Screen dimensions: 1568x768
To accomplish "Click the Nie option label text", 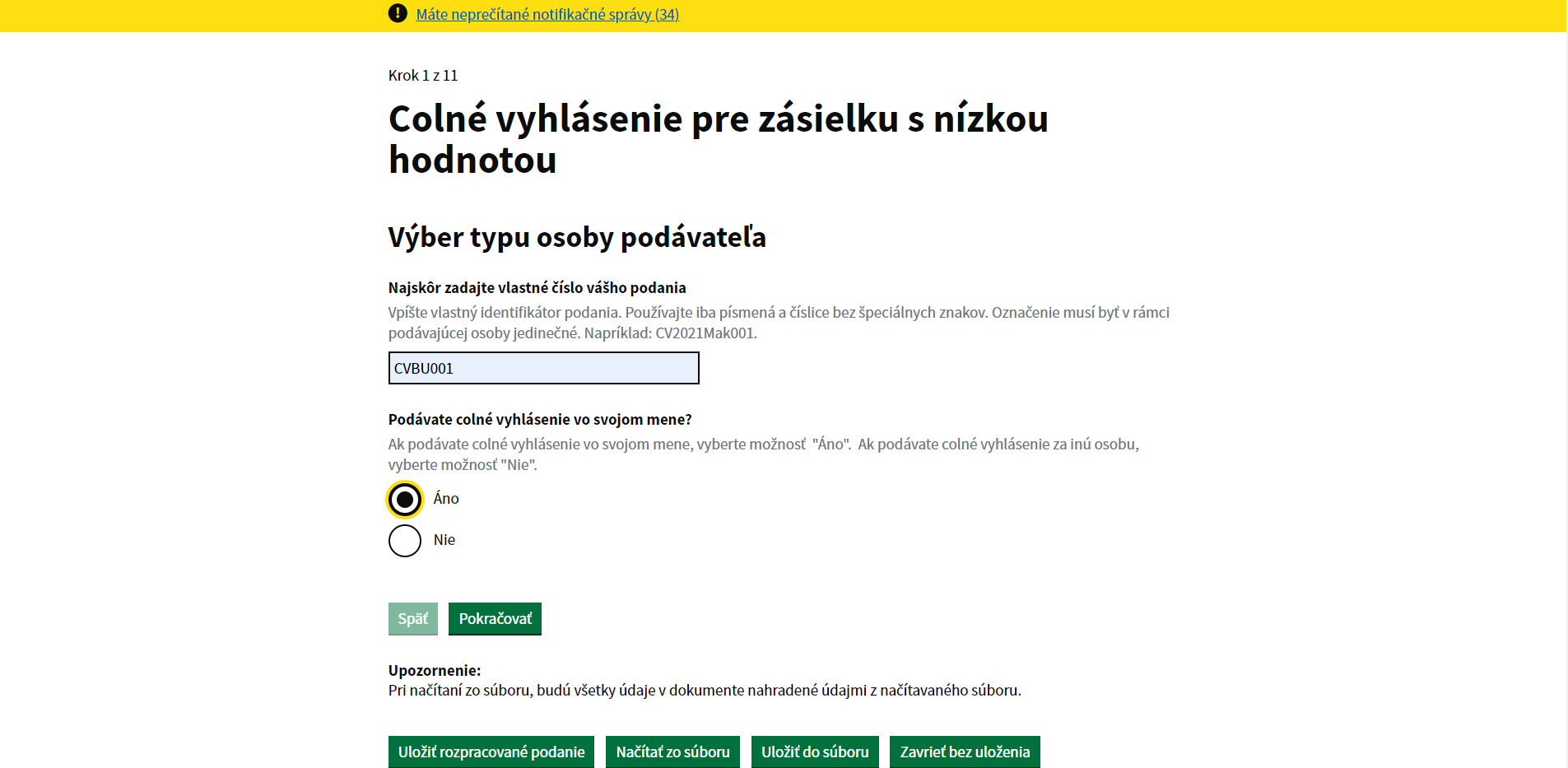I will coord(444,540).
